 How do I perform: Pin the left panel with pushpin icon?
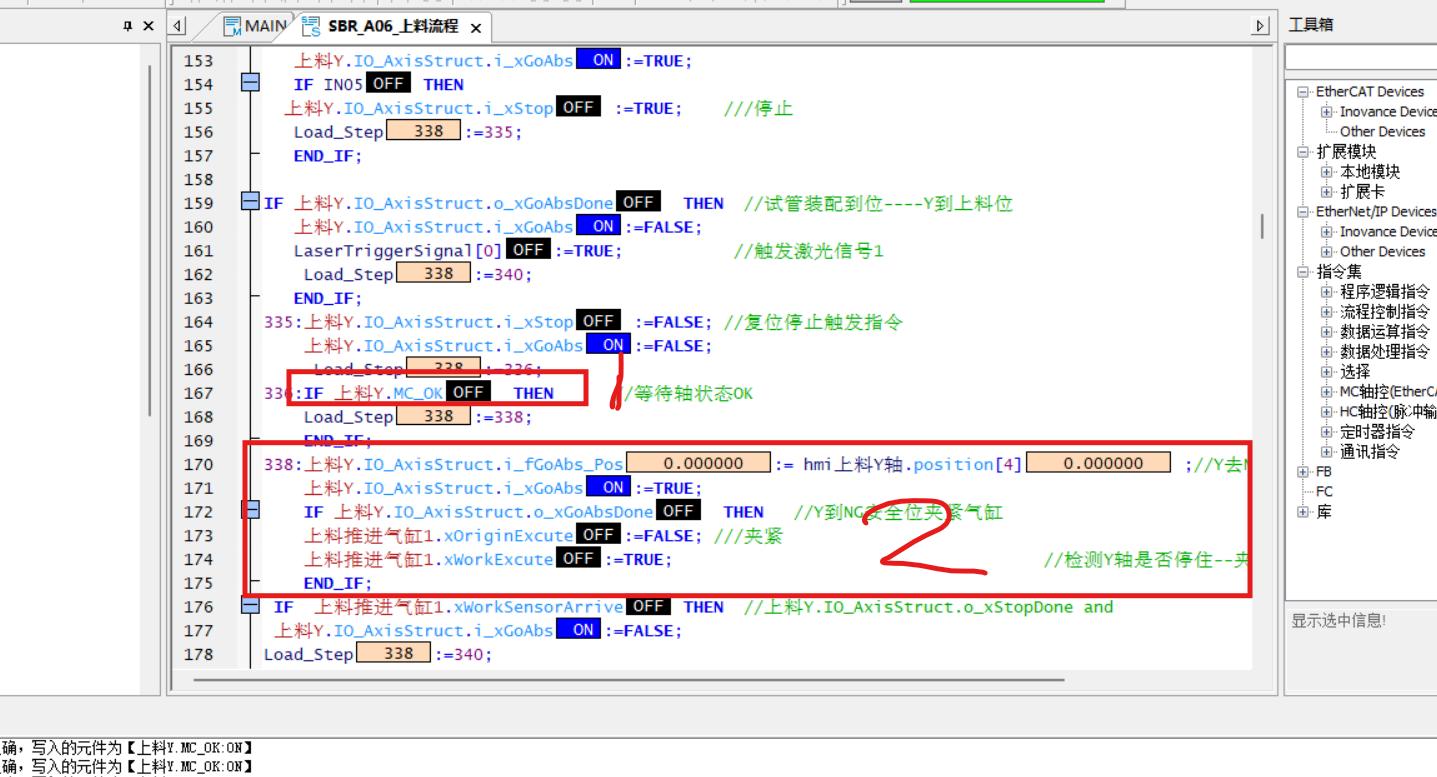click(127, 27)
